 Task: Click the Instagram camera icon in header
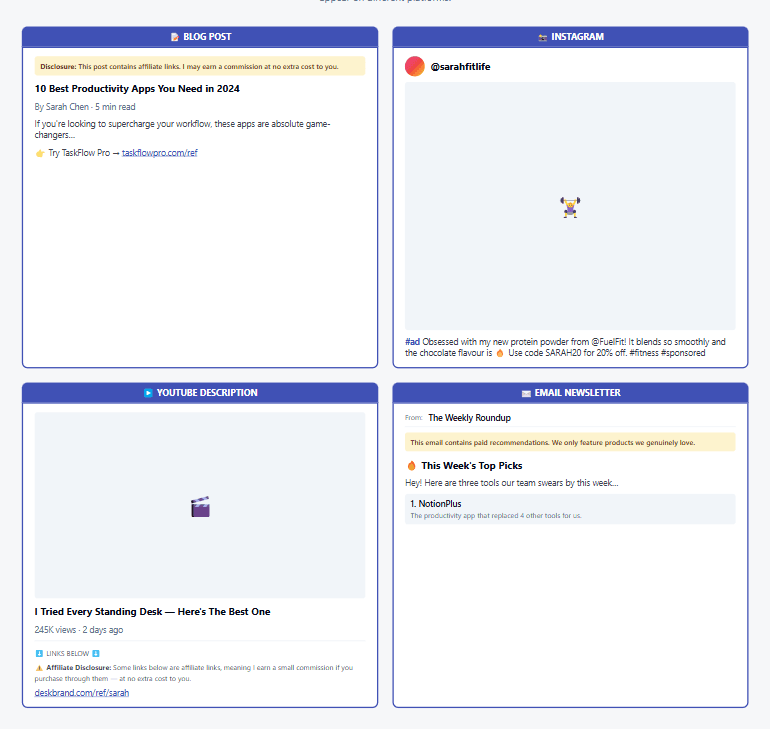point(542,37)
